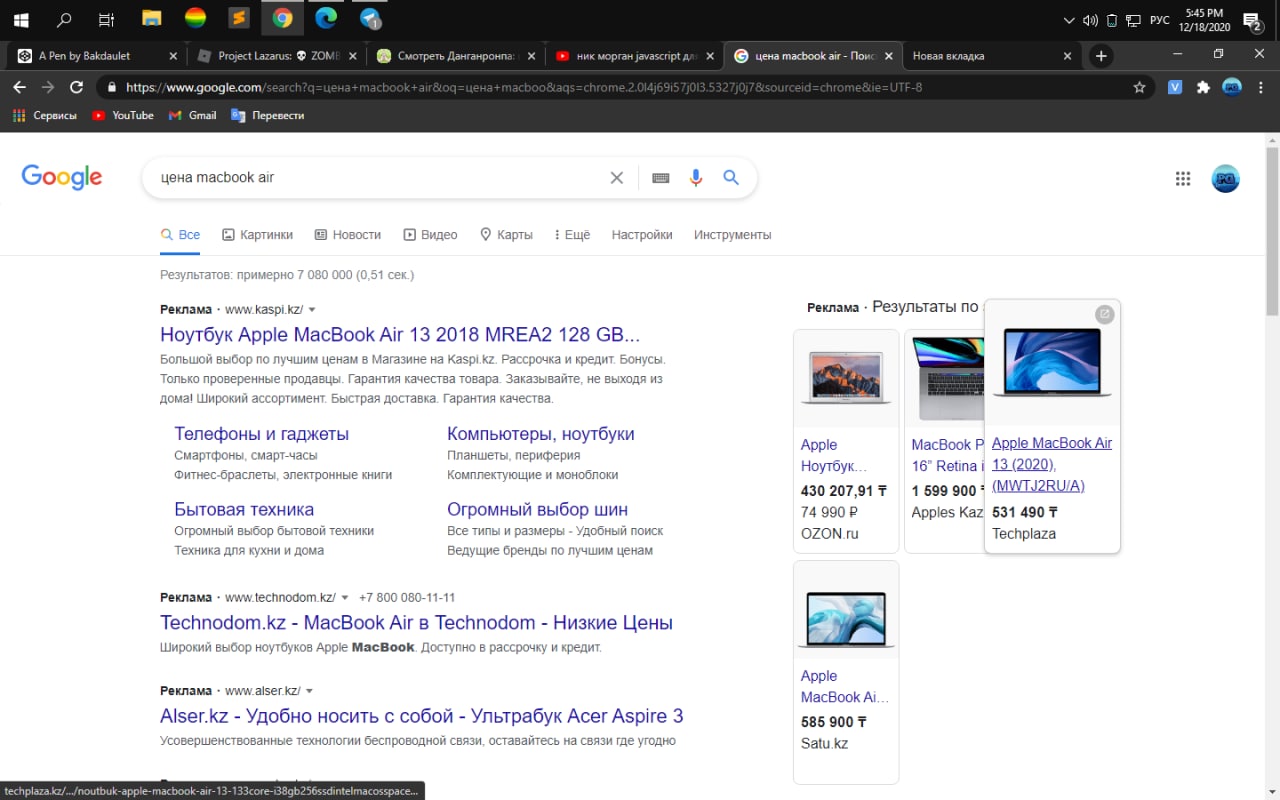Image resolution: width=1280 pixels, height=800 pixels.
Task: Switch to the Смотреть Данганронпа tab
Action: click(456, 56)
